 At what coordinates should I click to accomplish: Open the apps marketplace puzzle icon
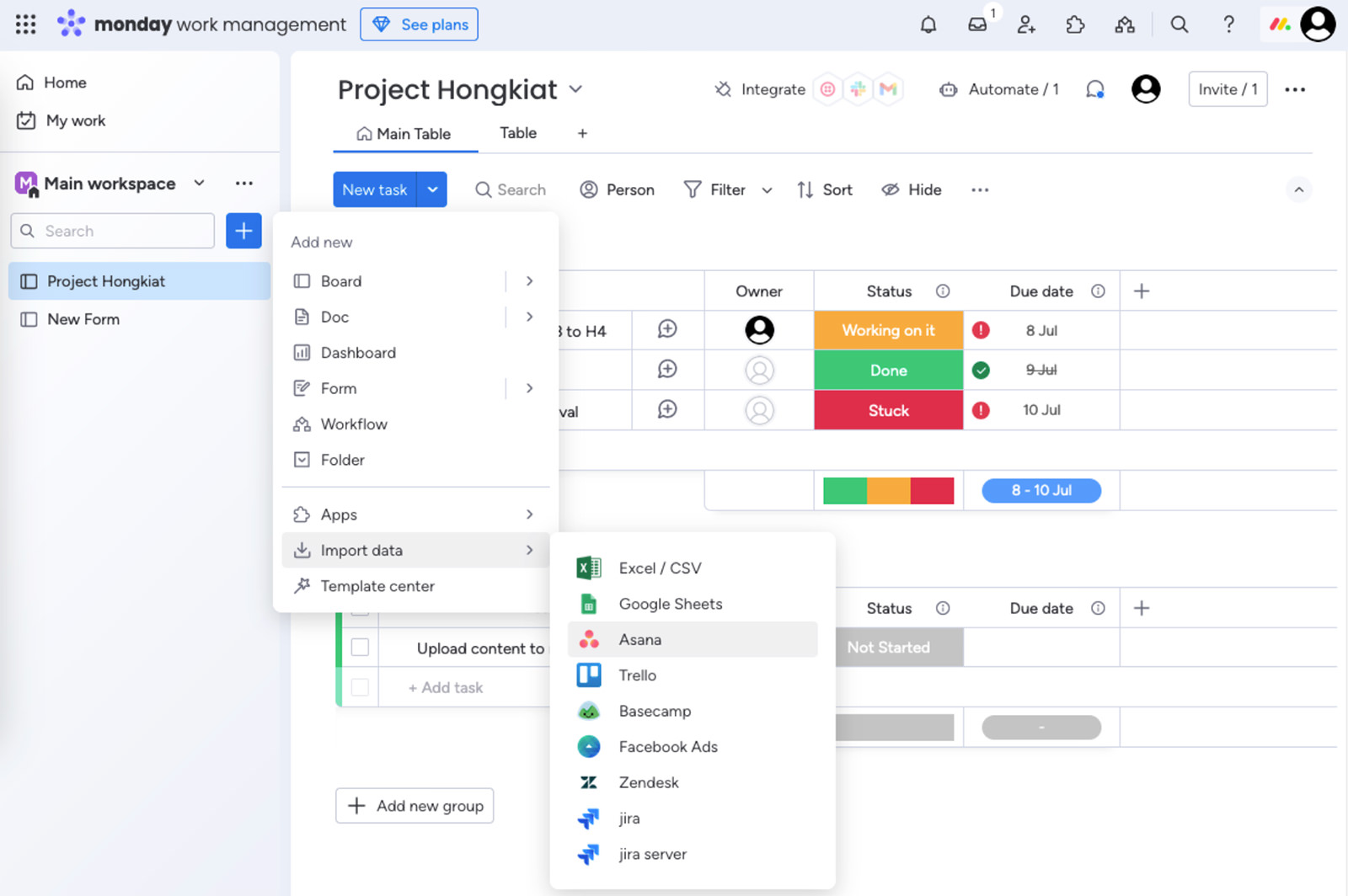1075,24
